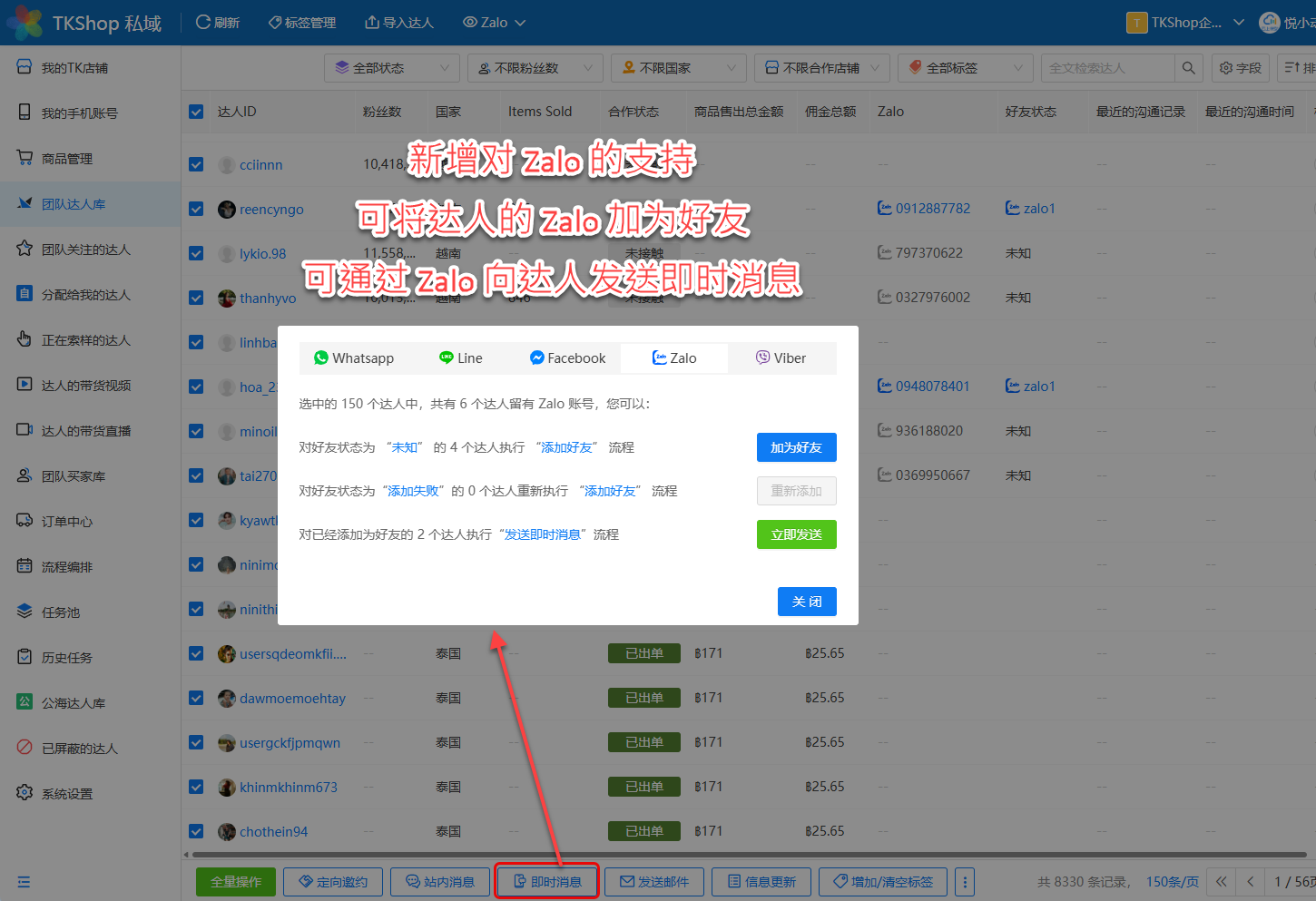Viewport: 1316px width, 901px height.
Task: Click the zalo1 friend icon in reencyngo row
Action: [x=1013, y=209]
